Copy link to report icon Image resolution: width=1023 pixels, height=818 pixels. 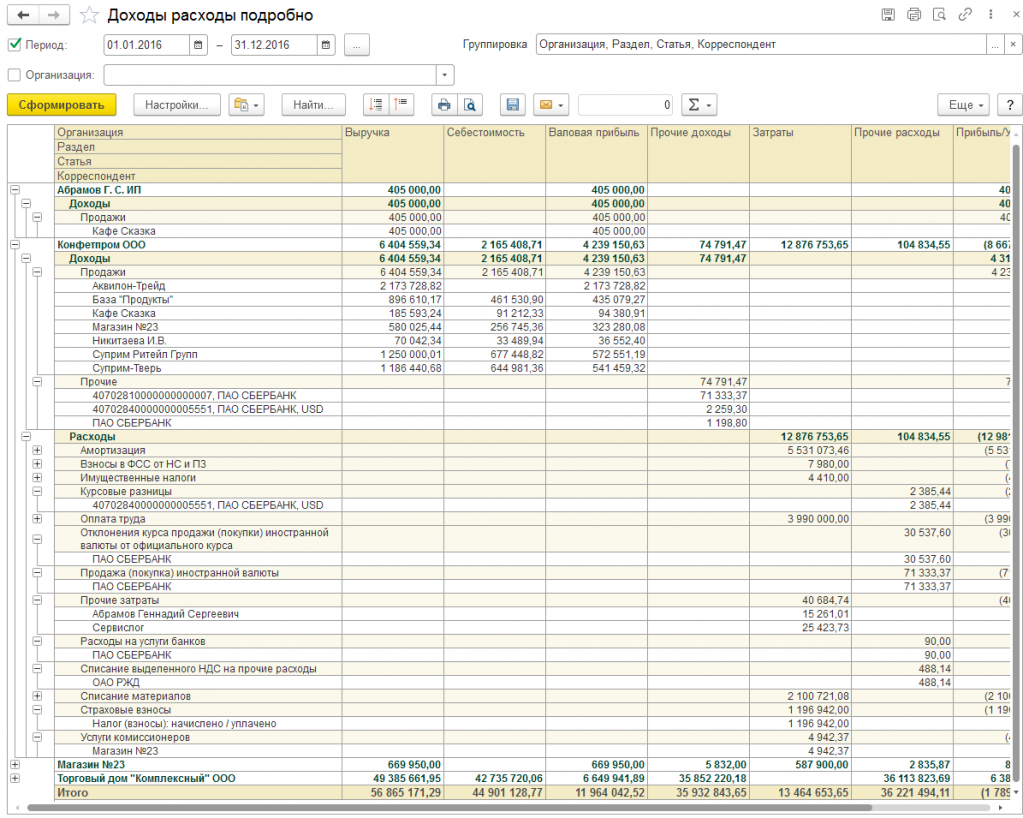[x=965, y=14]
